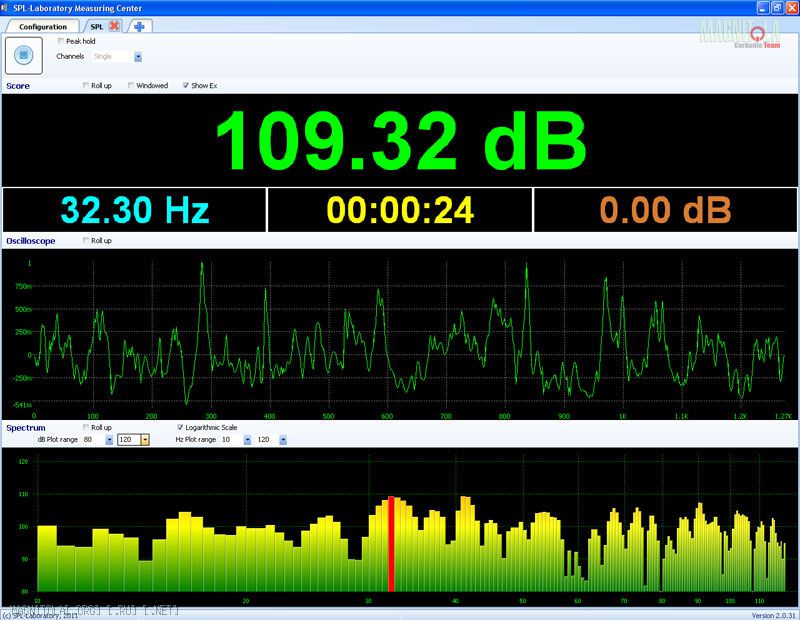Close the SPL-Laboratory Measuring Center window
The width and height of the screenshot is (800, 620).
pyautogui.click(x=791, y=8)
